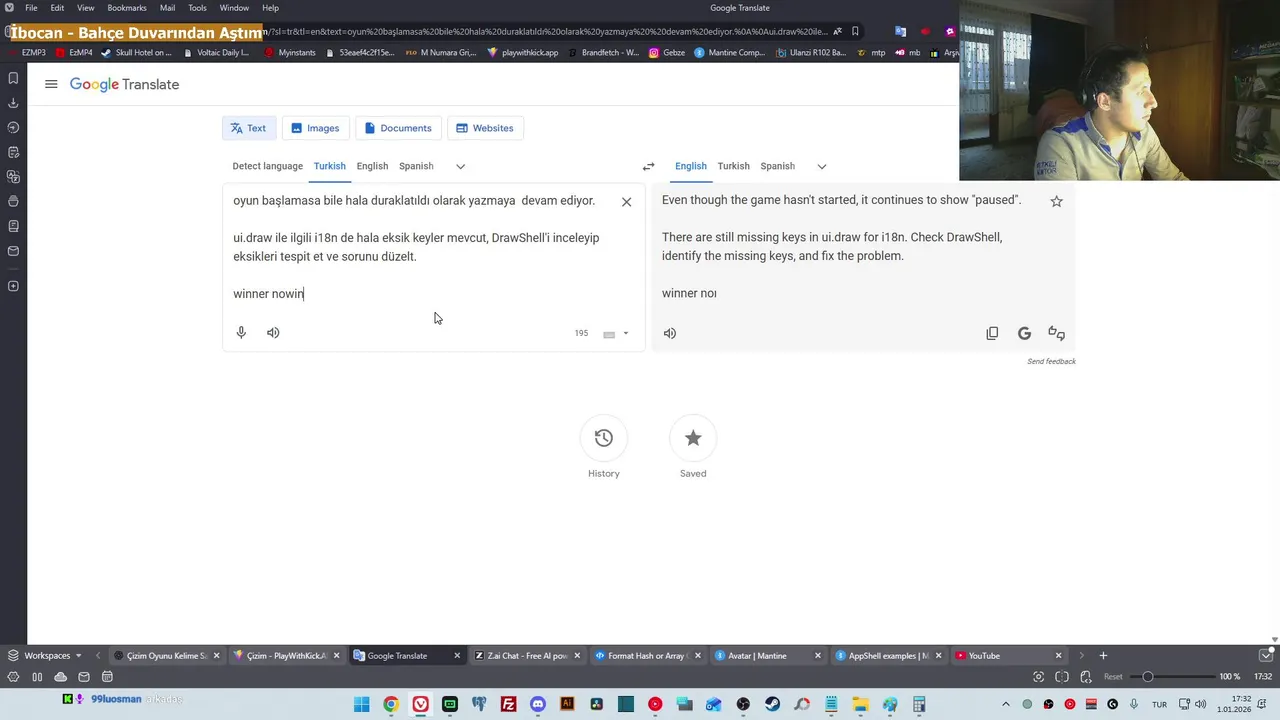Open the mail panel in Vivaldi sidebar
The image size is (1280, 720).
pyautogui.click(x=13, y=251)
